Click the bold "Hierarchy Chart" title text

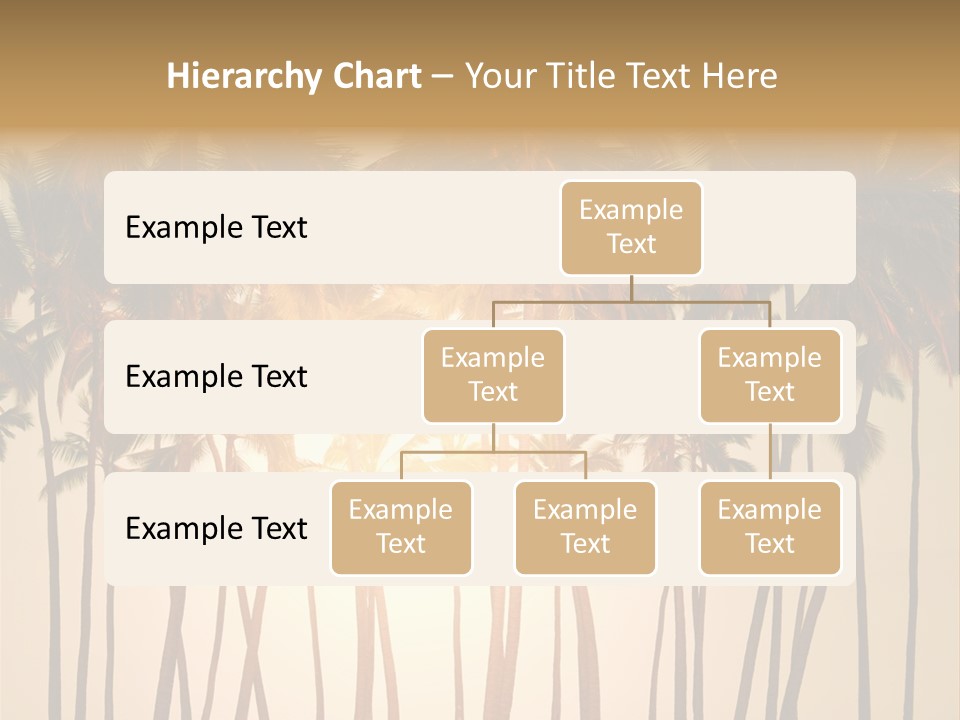click(293, 76)
